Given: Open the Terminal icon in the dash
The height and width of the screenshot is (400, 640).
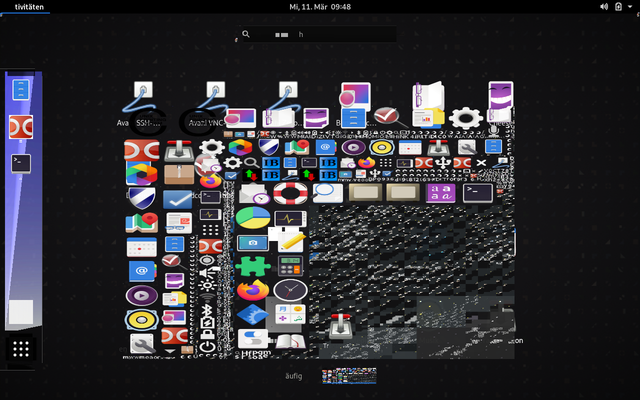Looking at the screenshot, I should (21, 164).
